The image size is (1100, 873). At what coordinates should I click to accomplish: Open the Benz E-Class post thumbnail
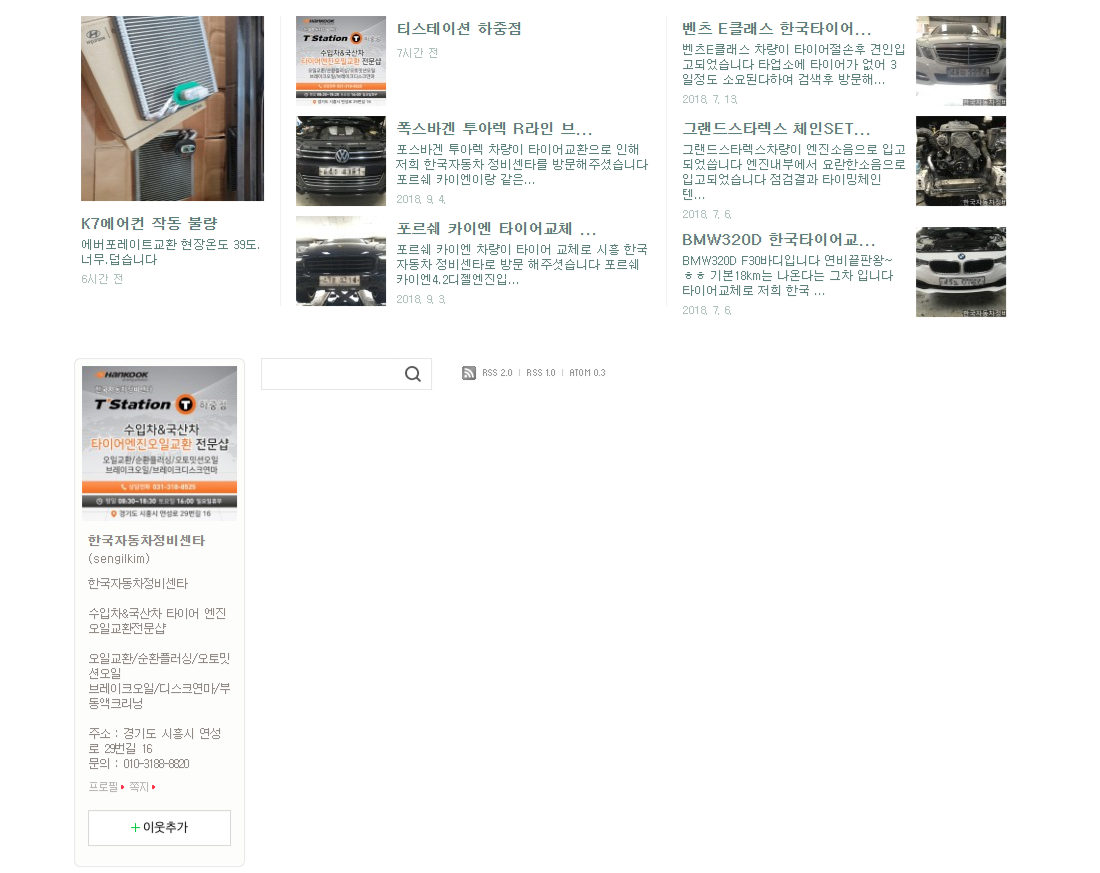[x=961, y=61]
